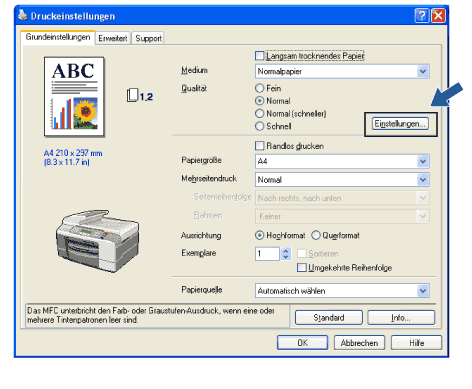Click the Standard button
This screenshot has width=472, height=389.
pyautogui.click(x=329, y=317)
